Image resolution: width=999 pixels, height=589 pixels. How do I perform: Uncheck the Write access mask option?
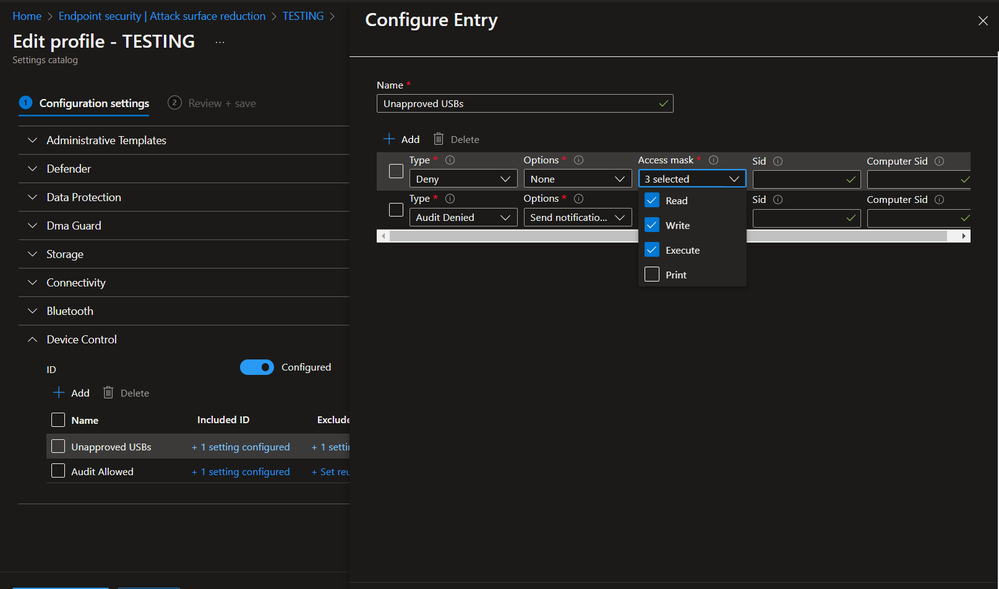point(652,225)
